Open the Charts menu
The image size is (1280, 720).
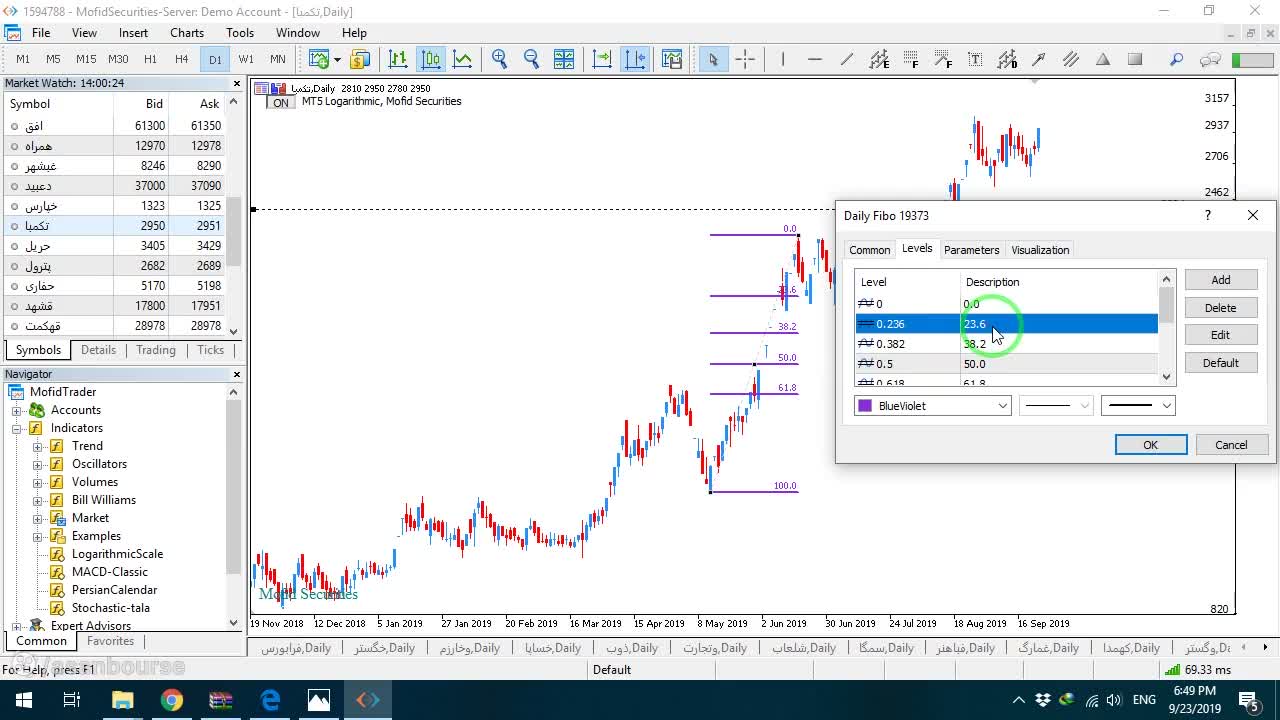pos(187,33)
